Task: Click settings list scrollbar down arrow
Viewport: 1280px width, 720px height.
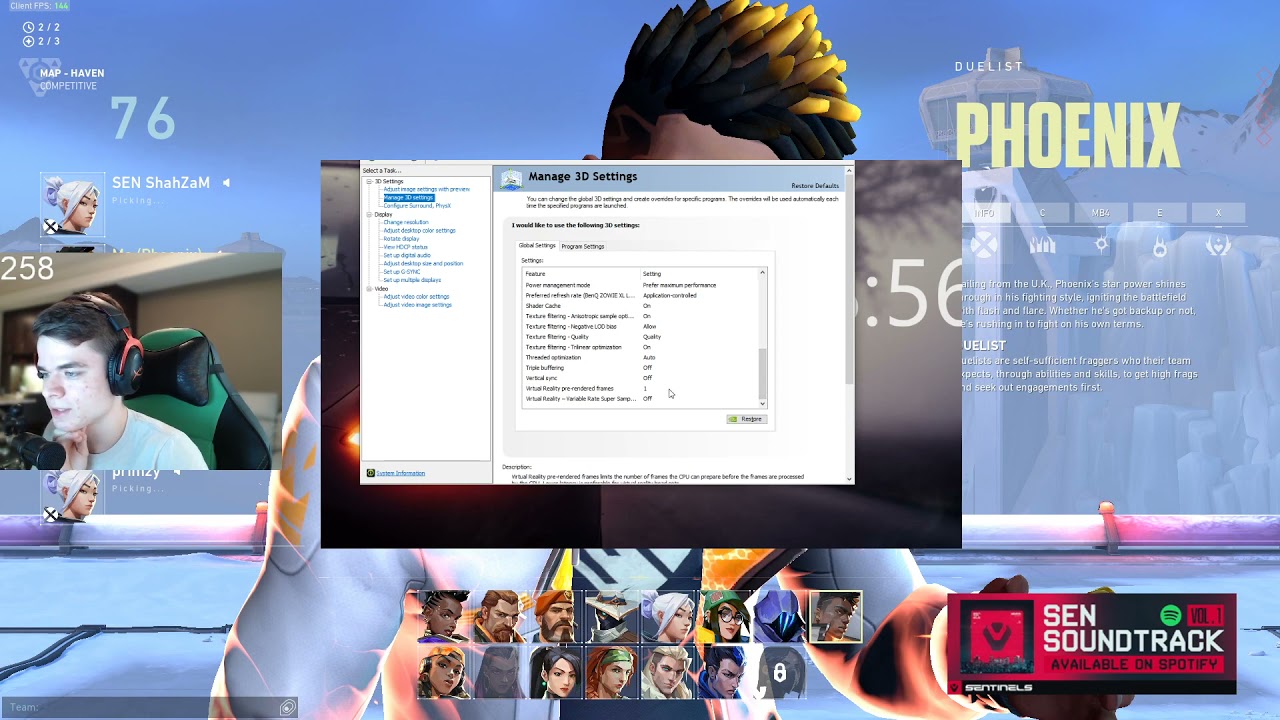Action: pyautogui.click(x=762, y=403)
